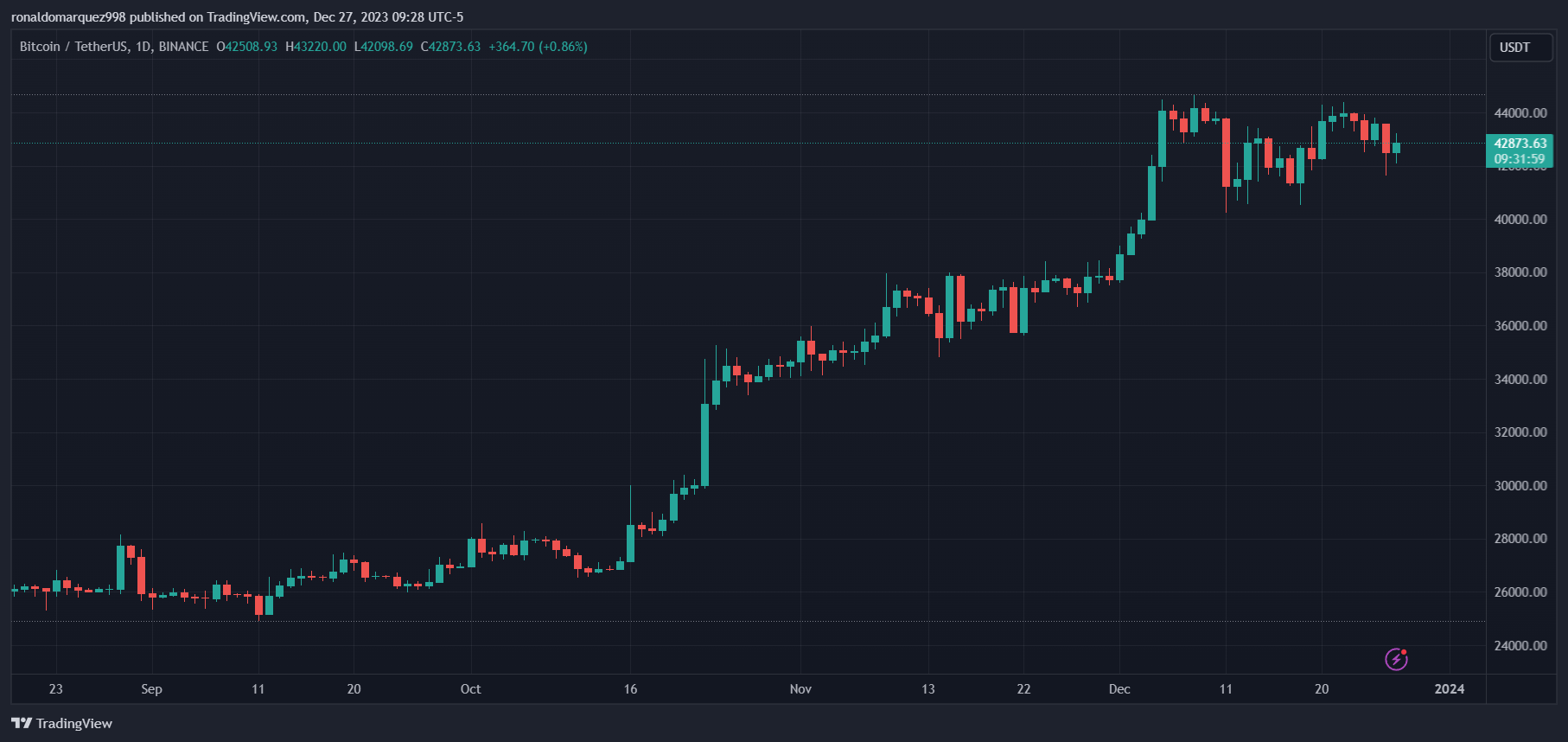Click the 36000.00 price axis label

coord(1520,326)
